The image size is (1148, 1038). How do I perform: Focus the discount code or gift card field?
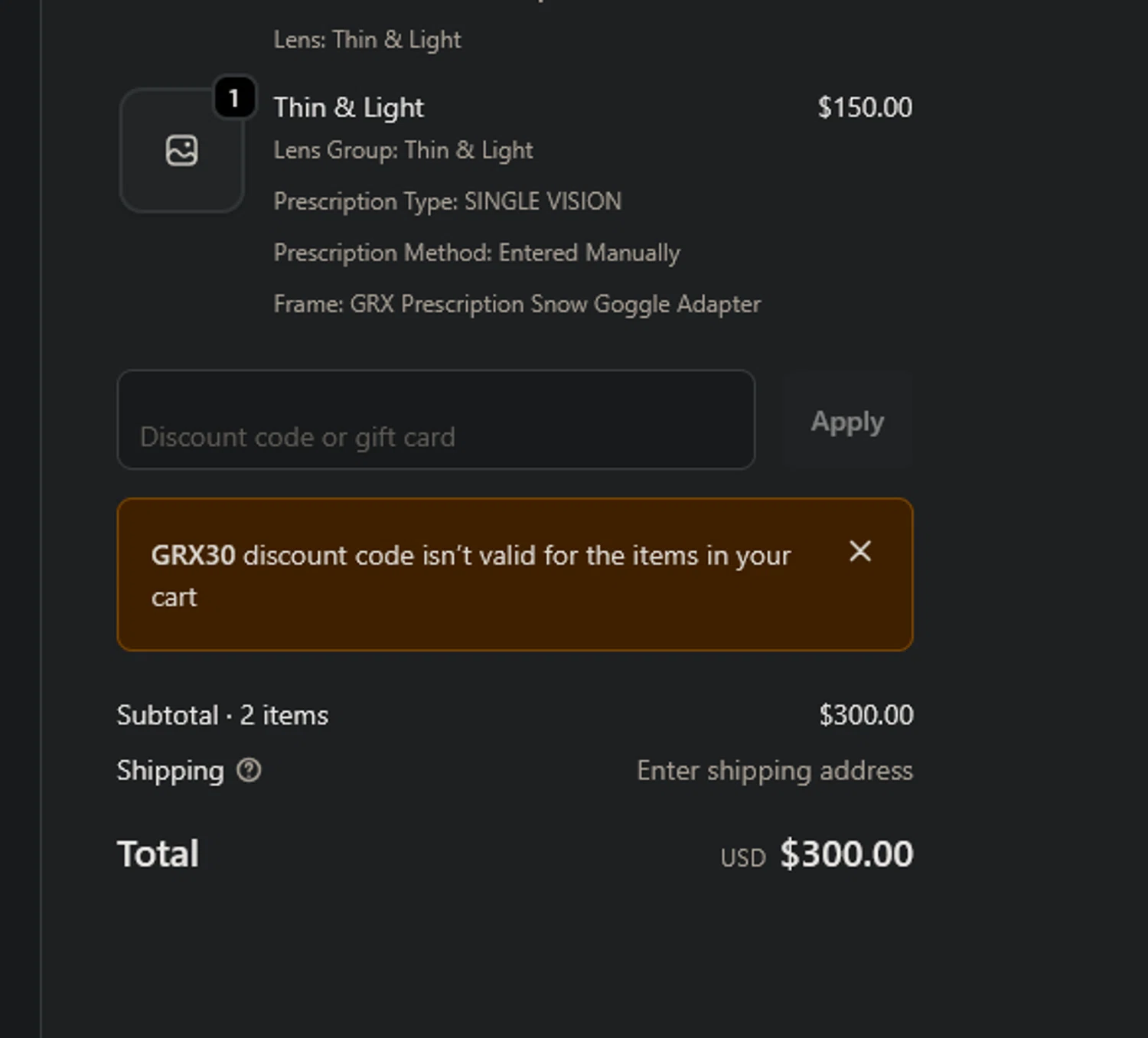tap(435, 420)
